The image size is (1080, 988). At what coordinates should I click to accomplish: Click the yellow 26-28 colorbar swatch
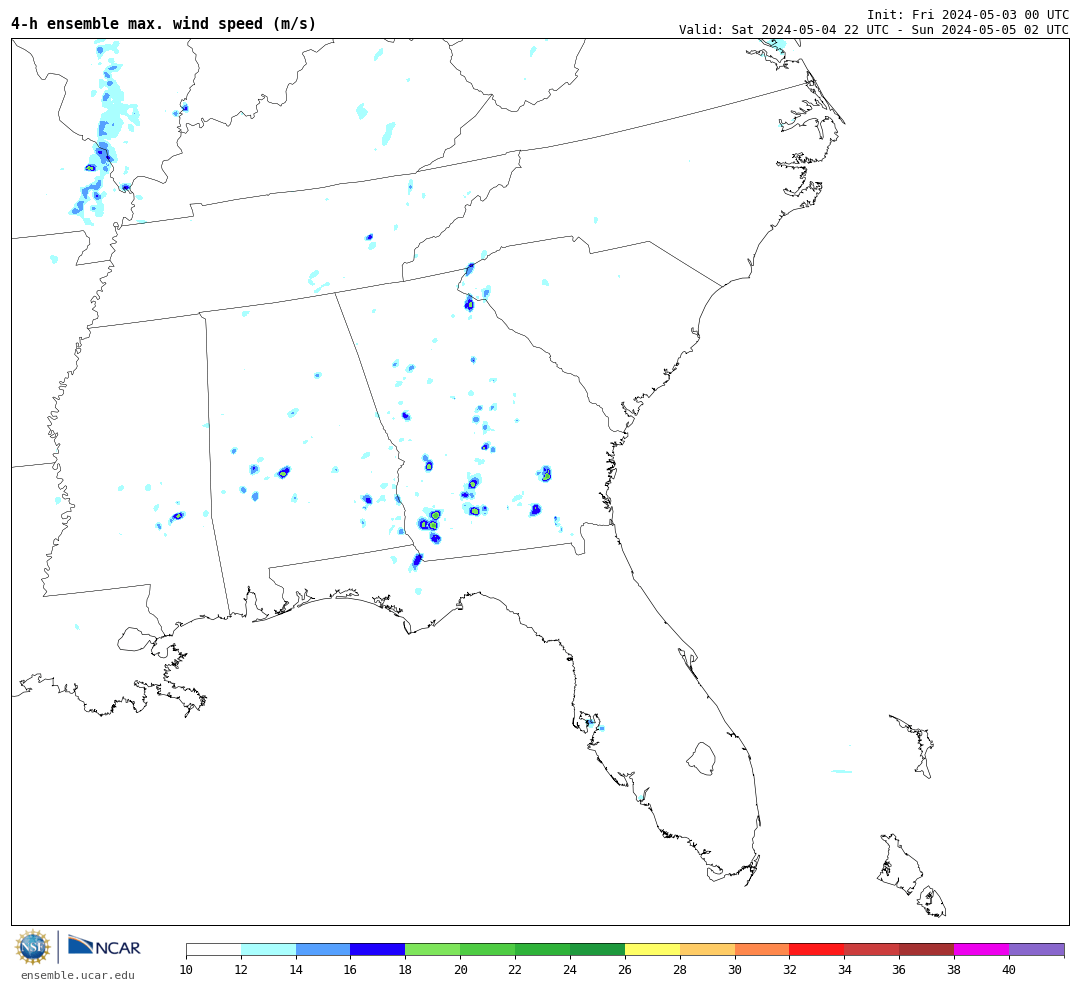point(652,949)
